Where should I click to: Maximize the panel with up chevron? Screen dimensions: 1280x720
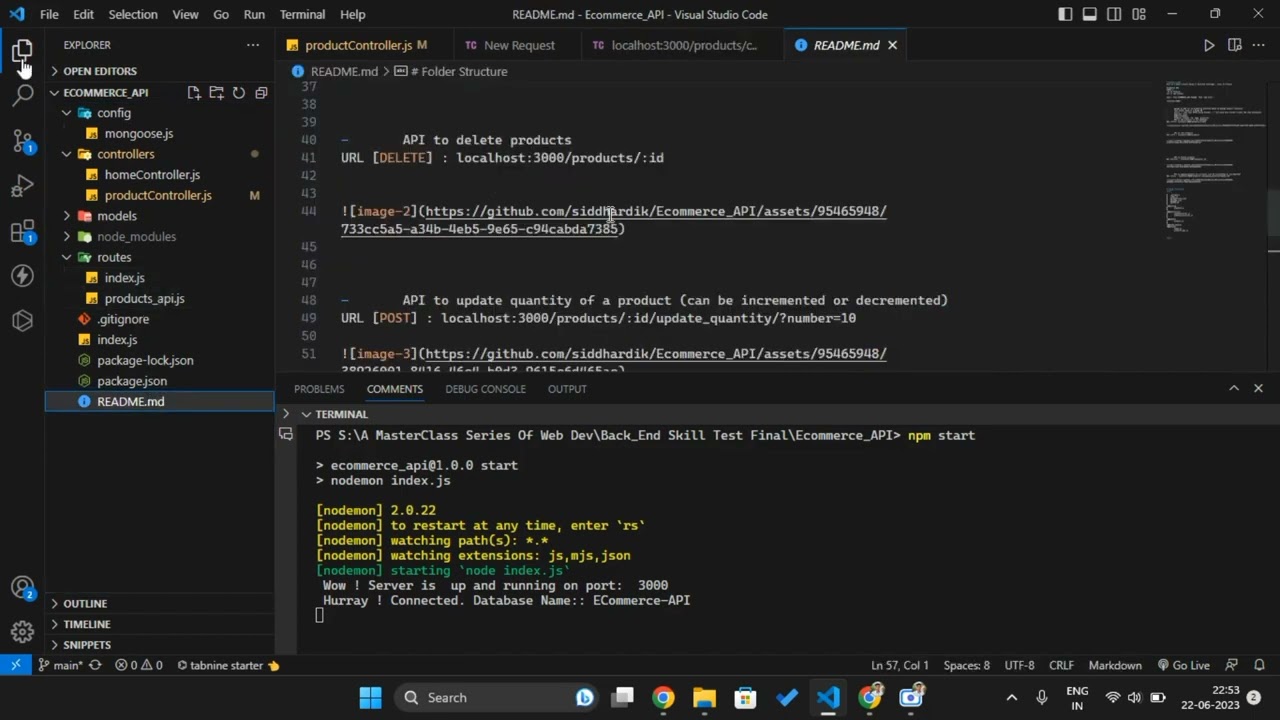point(1234,388)
